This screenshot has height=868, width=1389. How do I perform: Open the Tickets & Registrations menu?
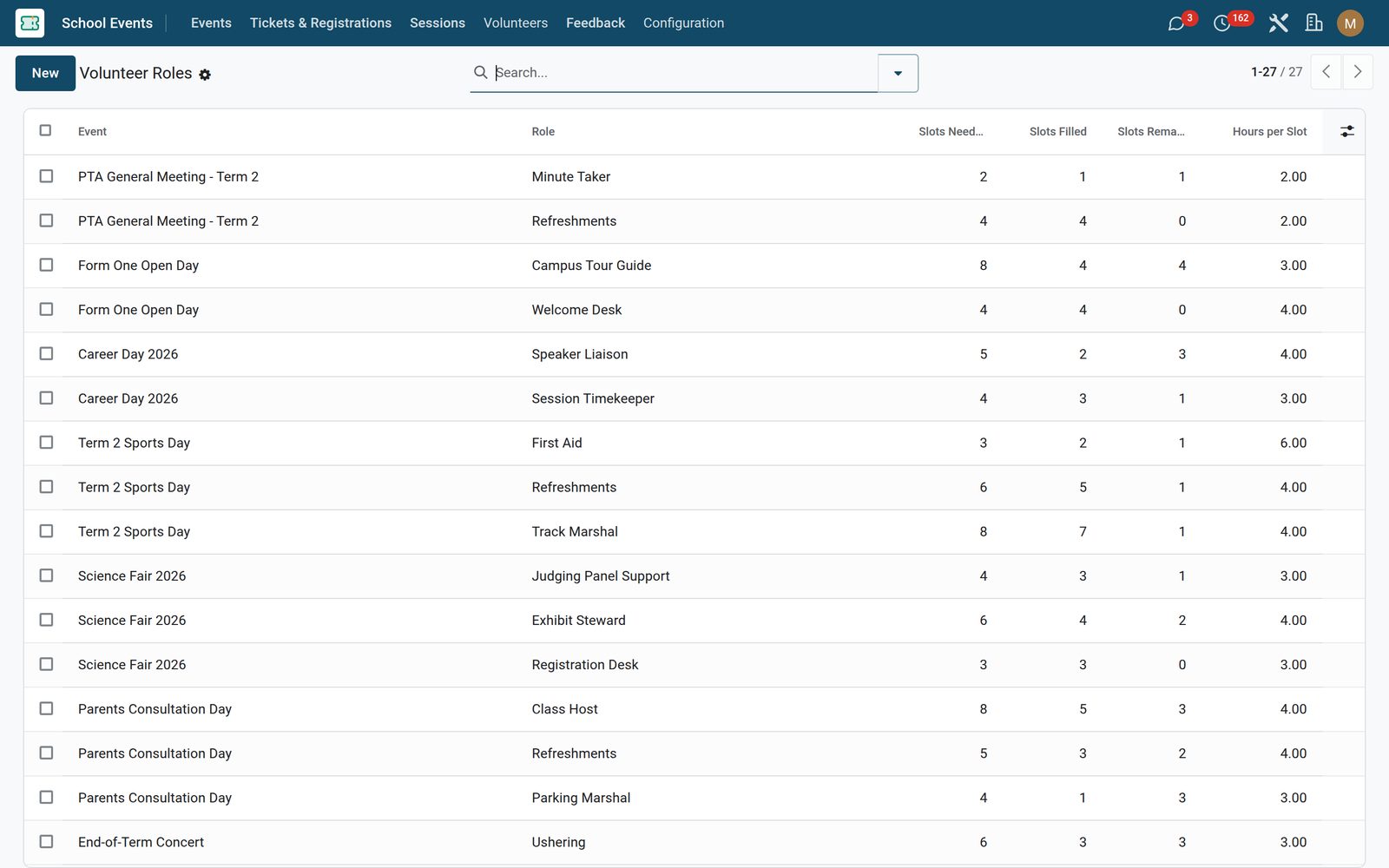tap(320, 23)
